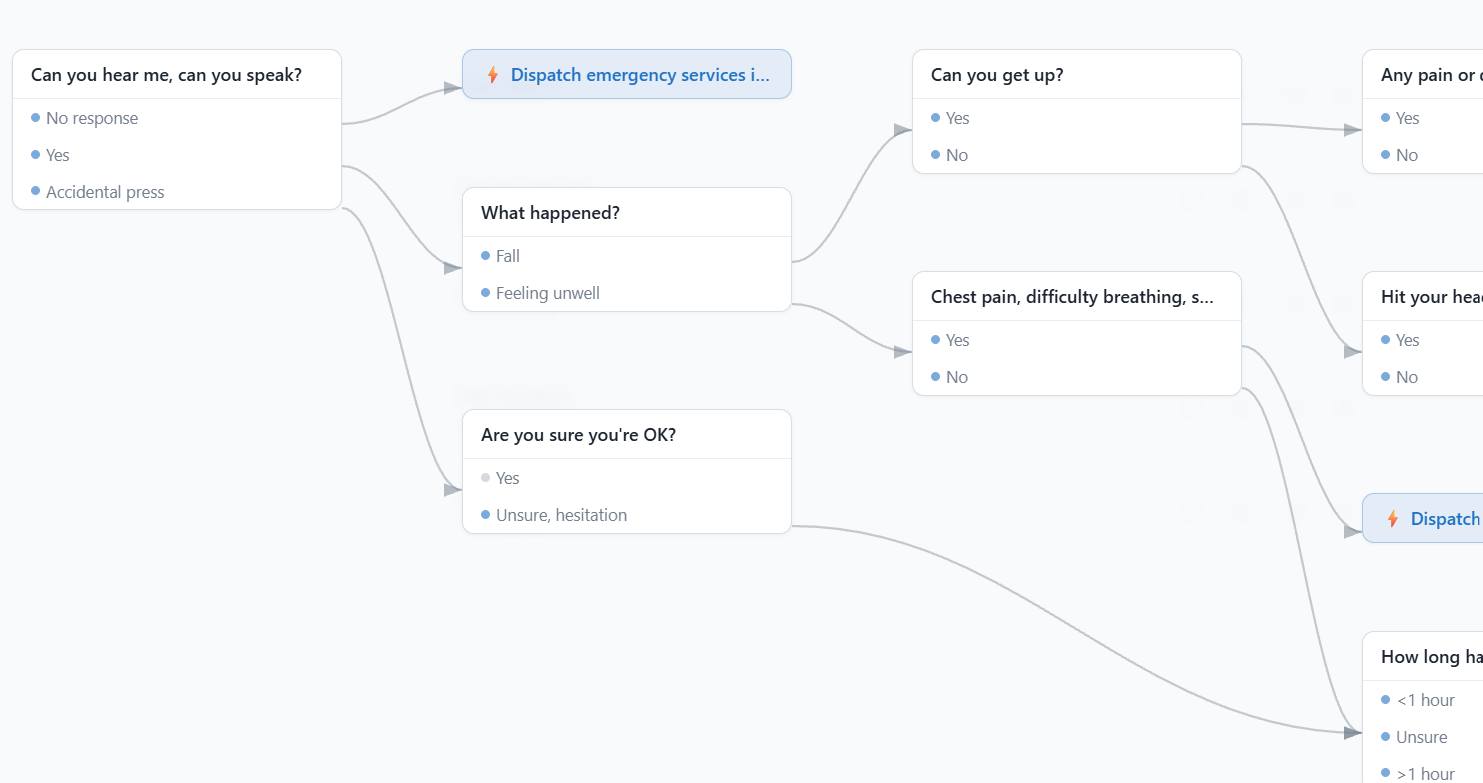Click blue dot beside Unsure, hesitation
This screenshot has width=1483, height=783.
click(485, 515)
